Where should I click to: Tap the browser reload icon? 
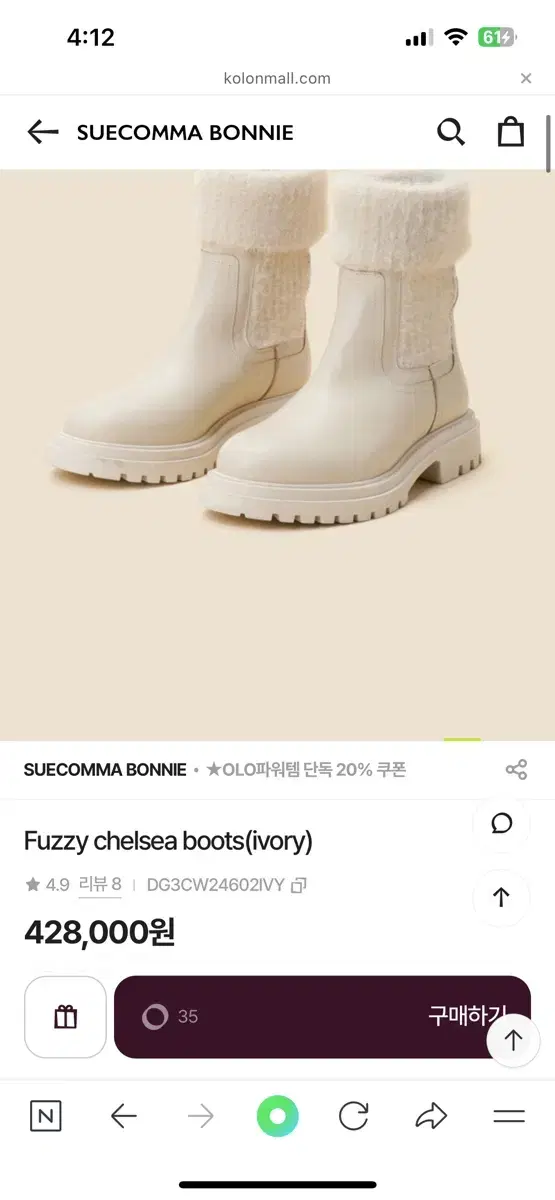(x=354, y=1116)
